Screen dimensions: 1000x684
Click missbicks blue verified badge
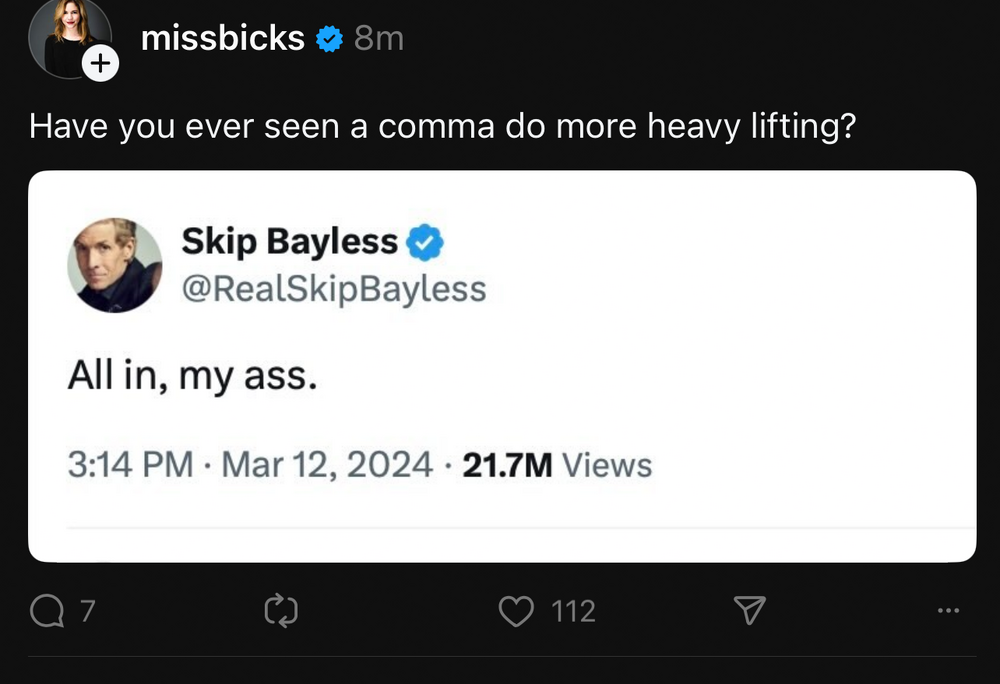tap(329, 39)
